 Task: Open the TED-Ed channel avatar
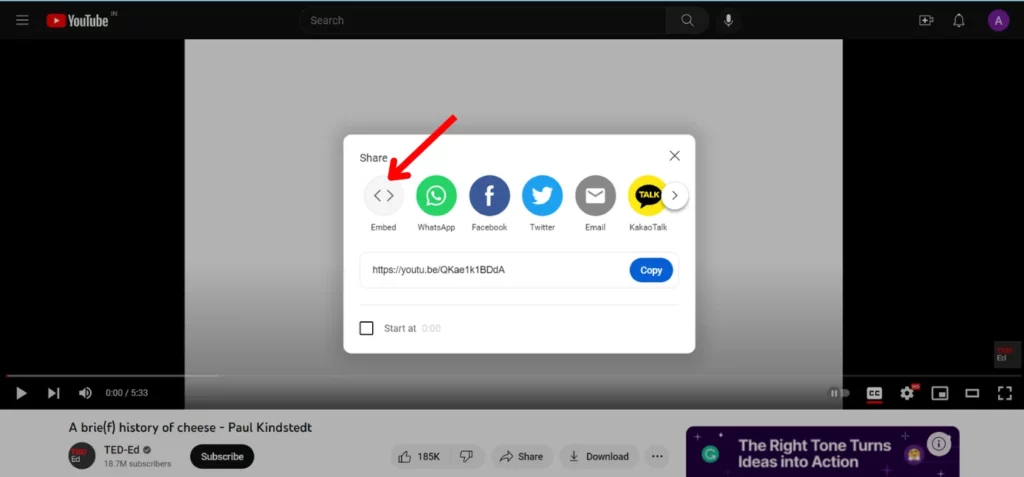(82, 455)
